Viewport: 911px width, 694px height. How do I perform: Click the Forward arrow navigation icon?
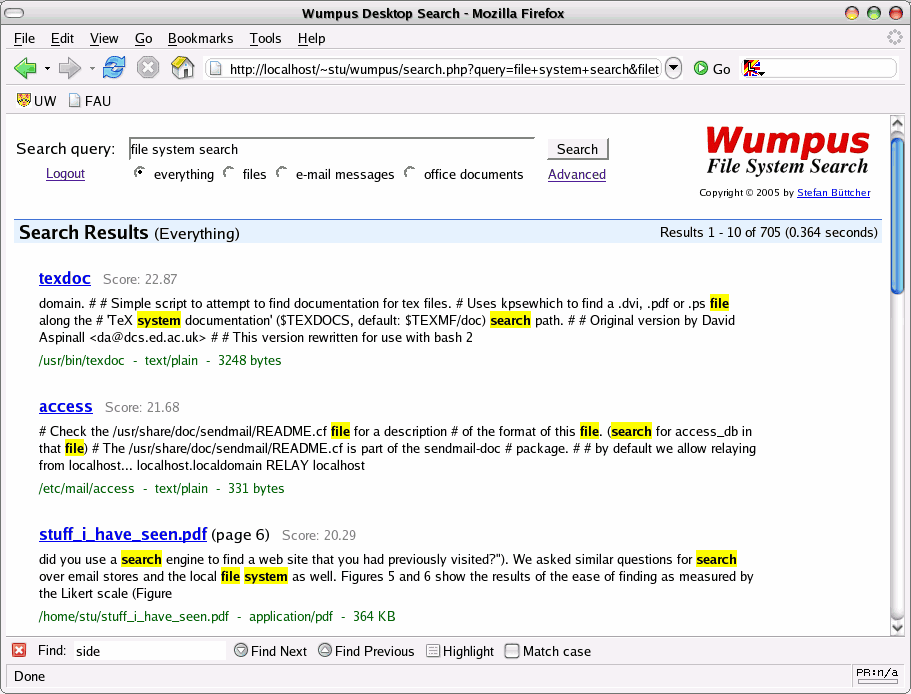coord(68,68)
